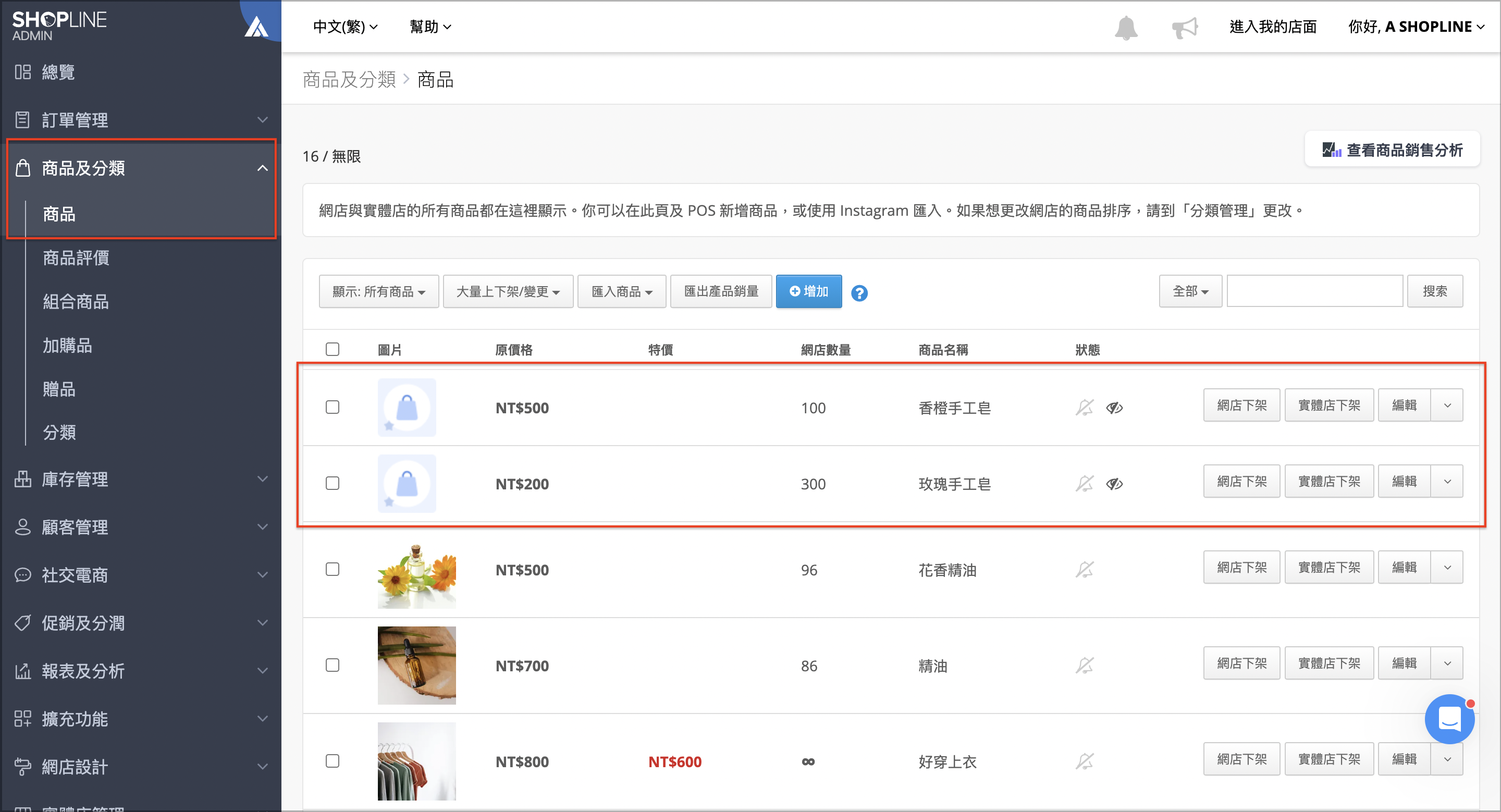1501x812 pixels.
Task: Click the store design paint roller icon
Action: click(x=23, y=767)
